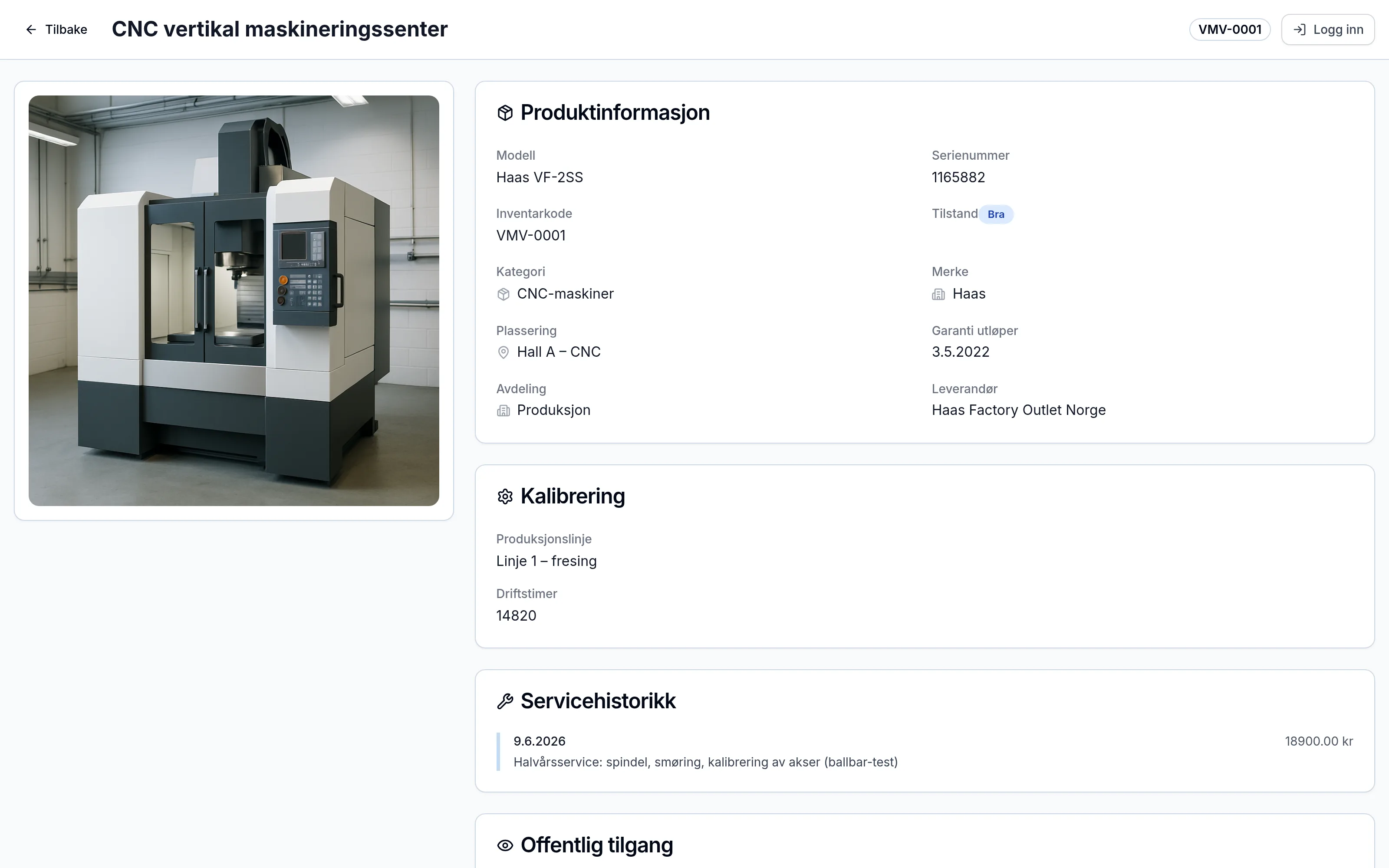Click the service entry dated 9.6.2026
The image size is (1389, 868).
coord(925,751)
